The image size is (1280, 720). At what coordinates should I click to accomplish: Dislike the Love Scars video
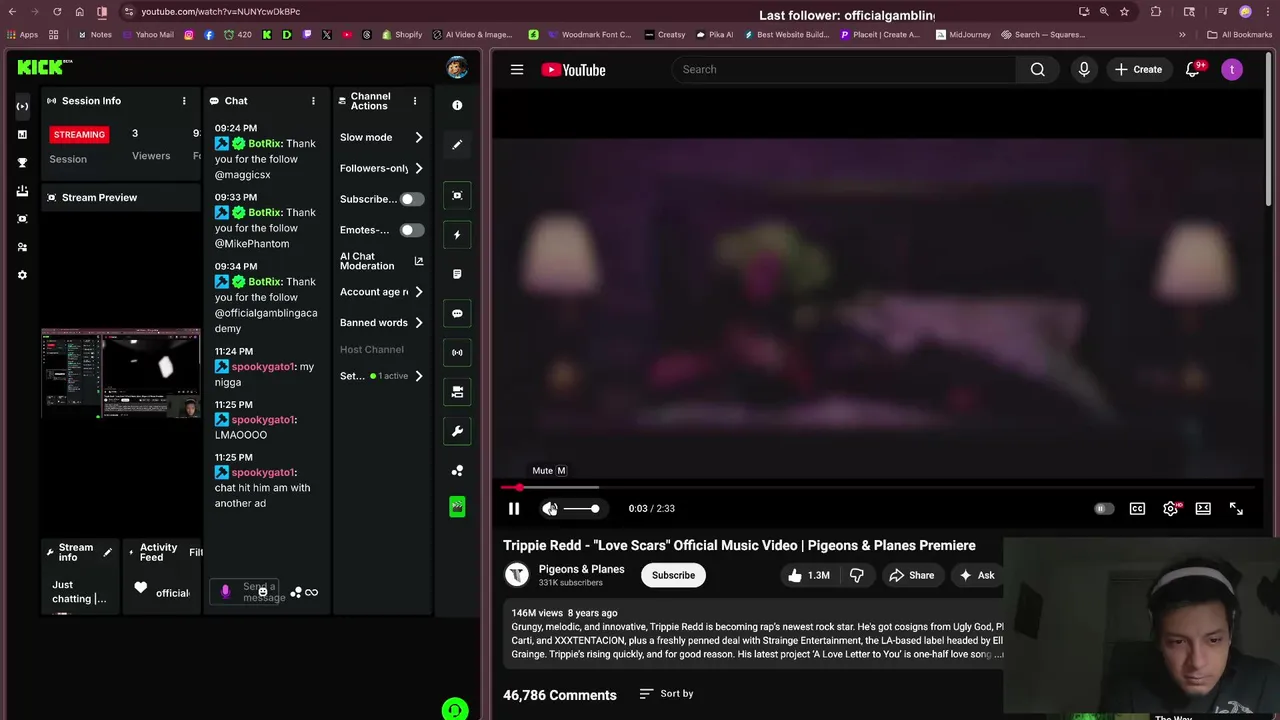point(857,575)
